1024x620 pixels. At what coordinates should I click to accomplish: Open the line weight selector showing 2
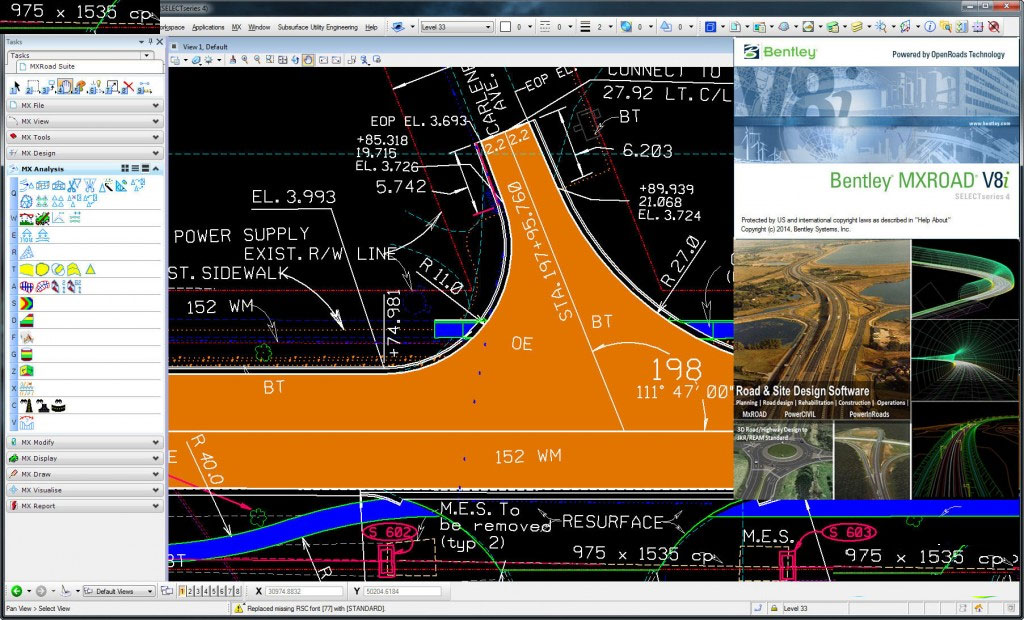(597, 27)
